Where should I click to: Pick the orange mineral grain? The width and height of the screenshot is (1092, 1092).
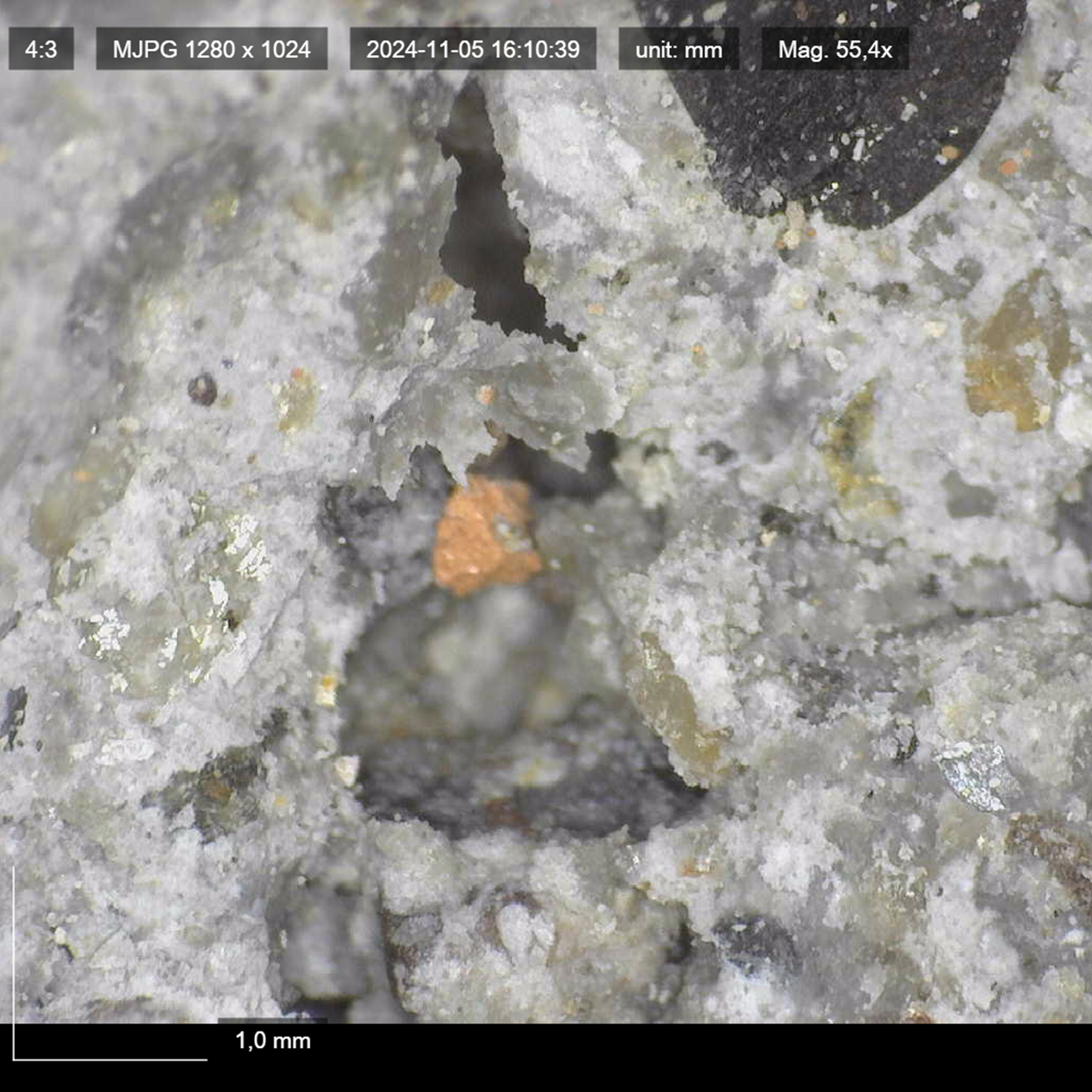(x=484, y=536)
